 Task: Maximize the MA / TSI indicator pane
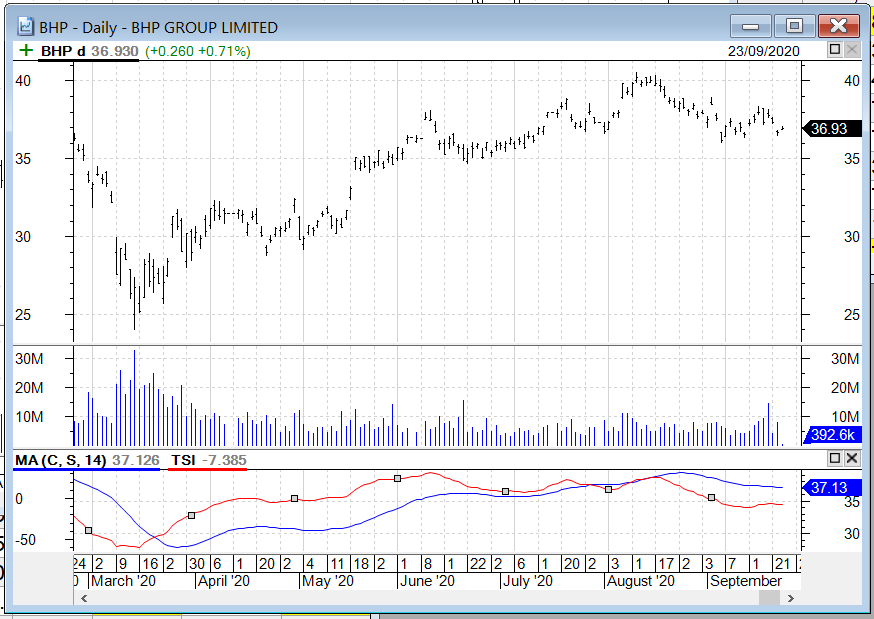(834, 458)
